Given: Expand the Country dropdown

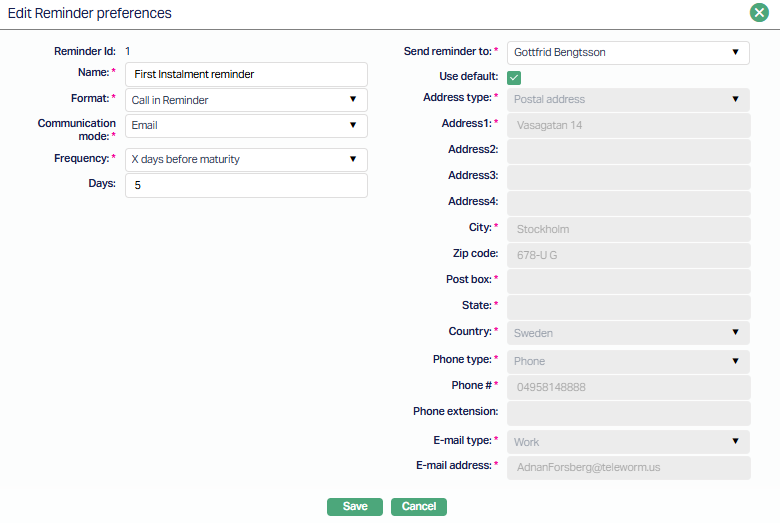Looking at the screenshot, I should (x=628, y=333).
